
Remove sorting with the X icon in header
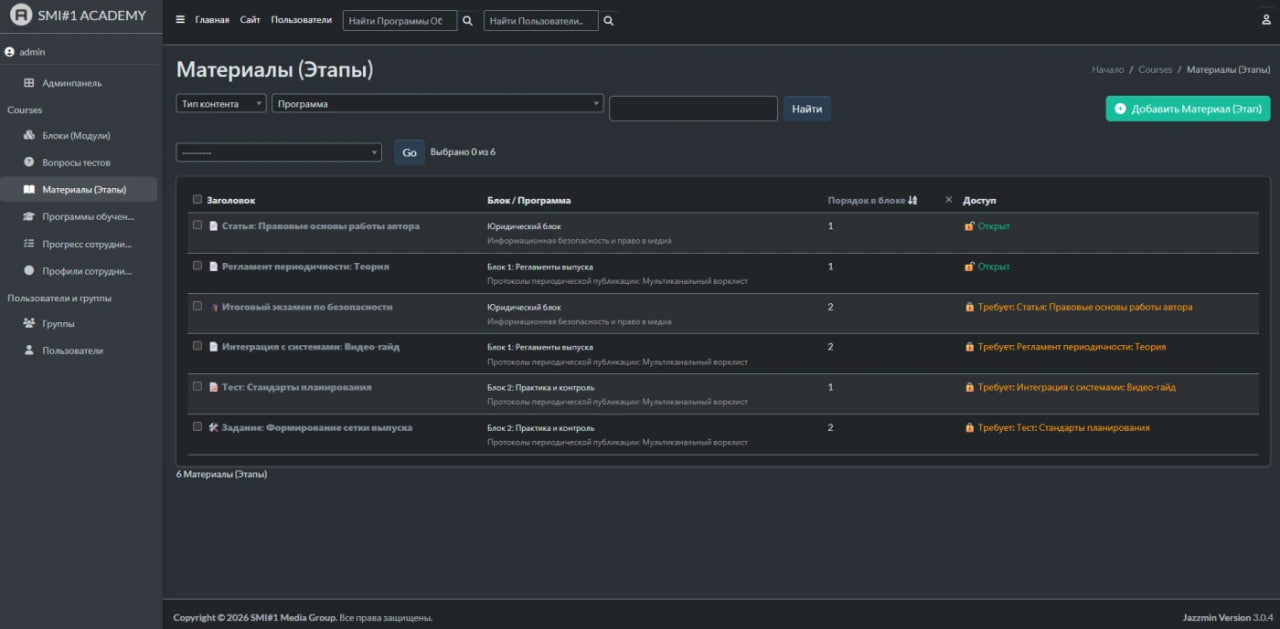click(x=949, y=200)
